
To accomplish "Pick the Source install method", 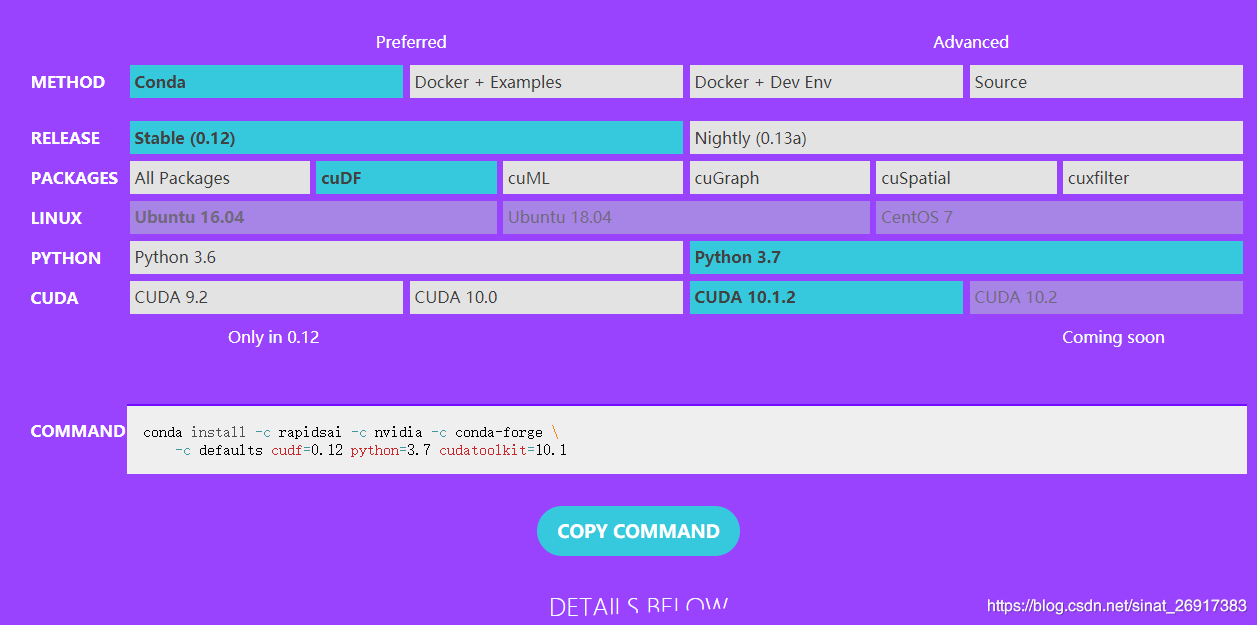I will pos(1105,81).
